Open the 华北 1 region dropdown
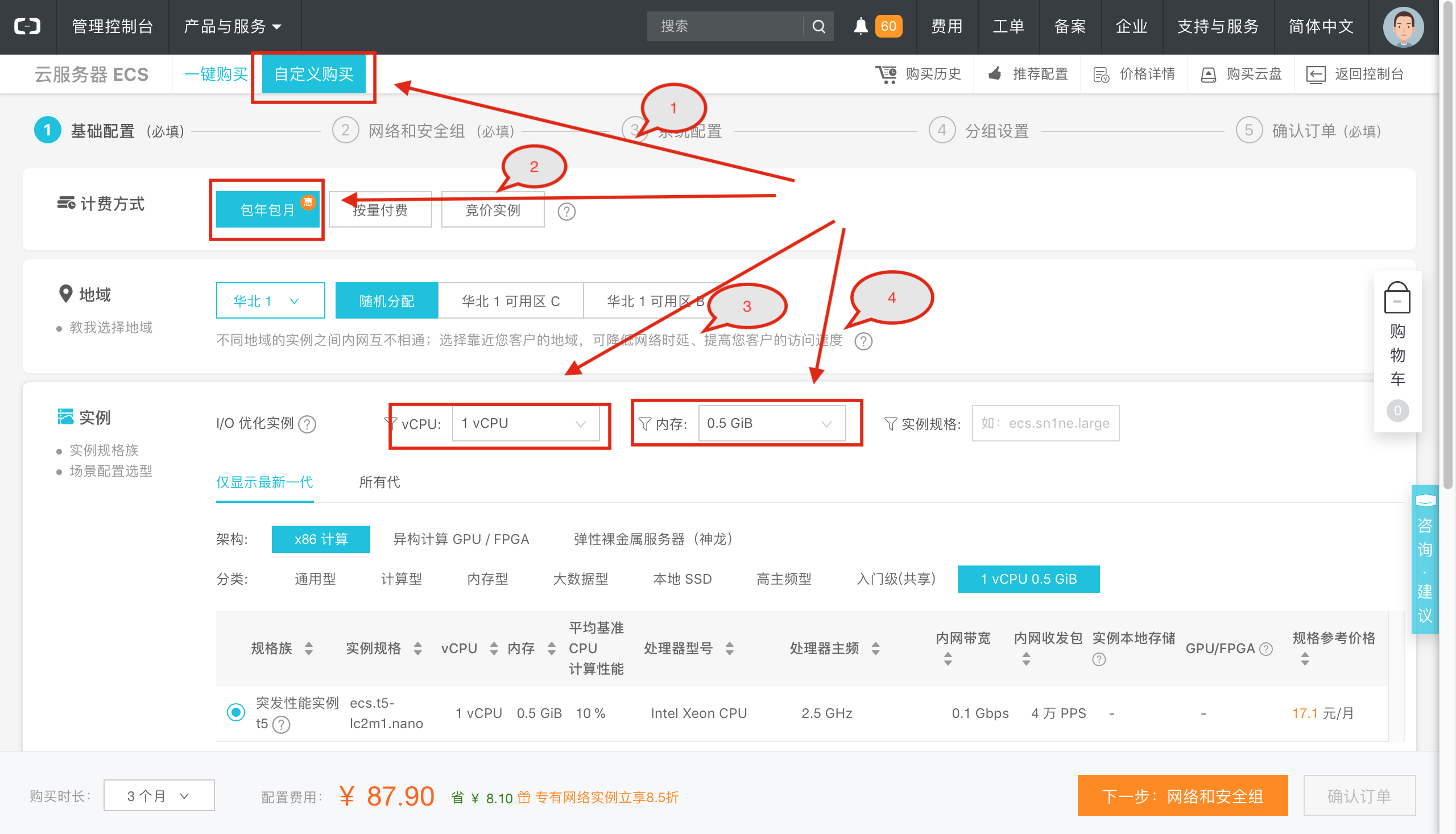Image resolution: width=1456 pixels, height=834 pixels. (x=270, y=301)
